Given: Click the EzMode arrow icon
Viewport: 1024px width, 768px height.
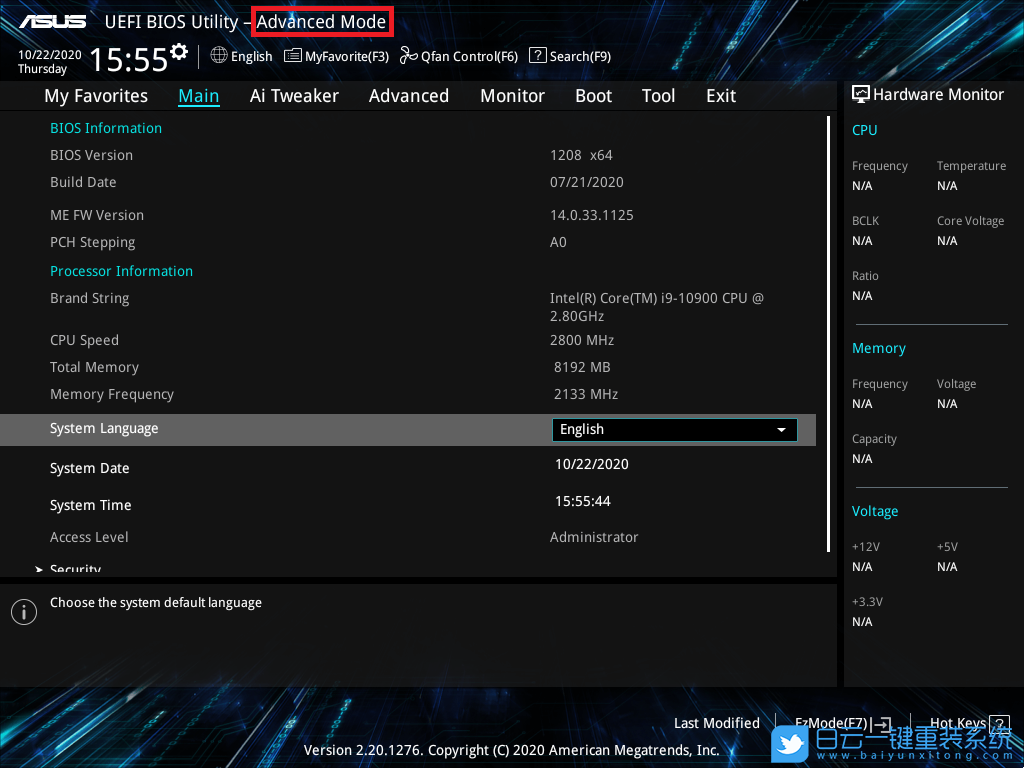Looking at the screenshot, I should click(881, 723).
